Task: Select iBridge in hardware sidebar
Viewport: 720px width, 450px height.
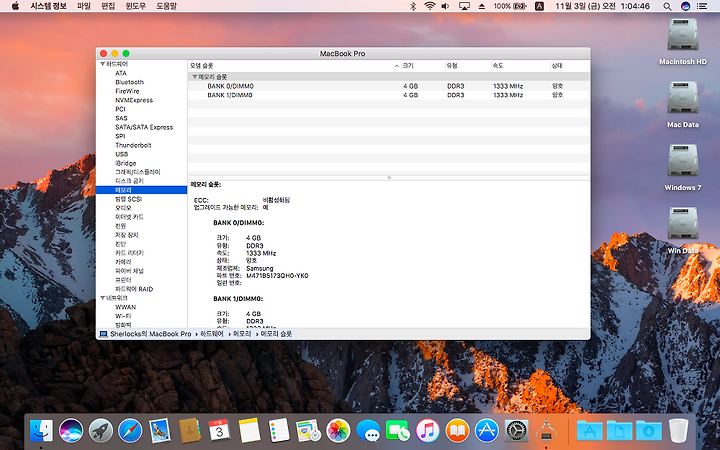Action: (126, 163)
